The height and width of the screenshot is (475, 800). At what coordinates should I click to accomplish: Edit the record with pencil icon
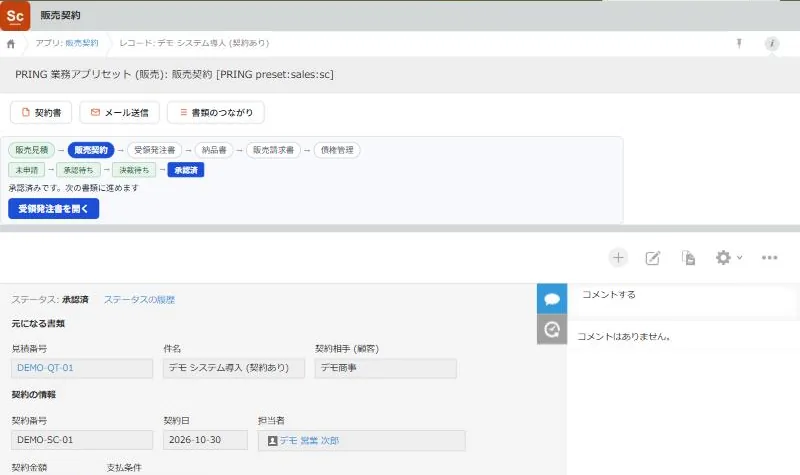click(653, 258)
